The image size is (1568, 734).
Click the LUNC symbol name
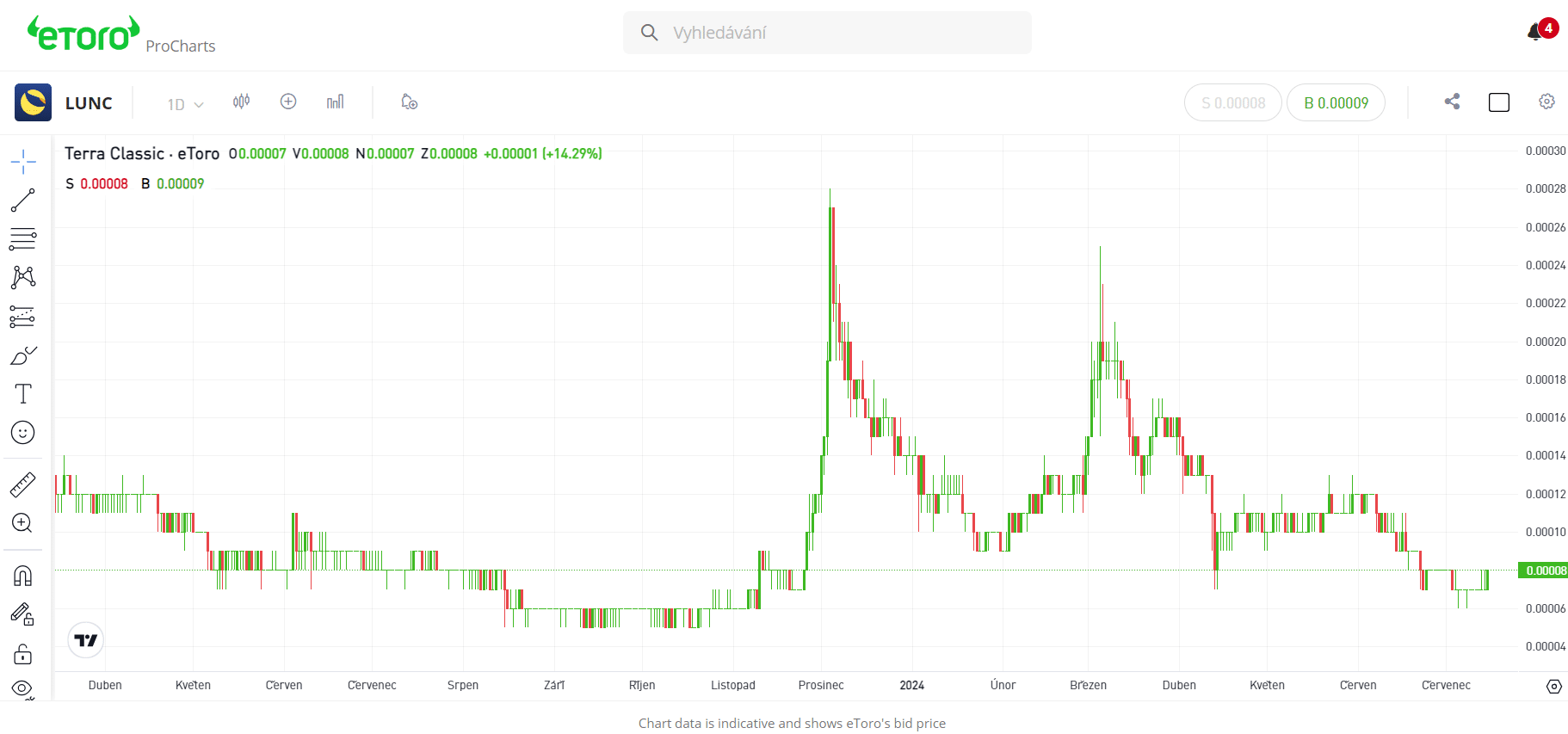click(89, 103)
